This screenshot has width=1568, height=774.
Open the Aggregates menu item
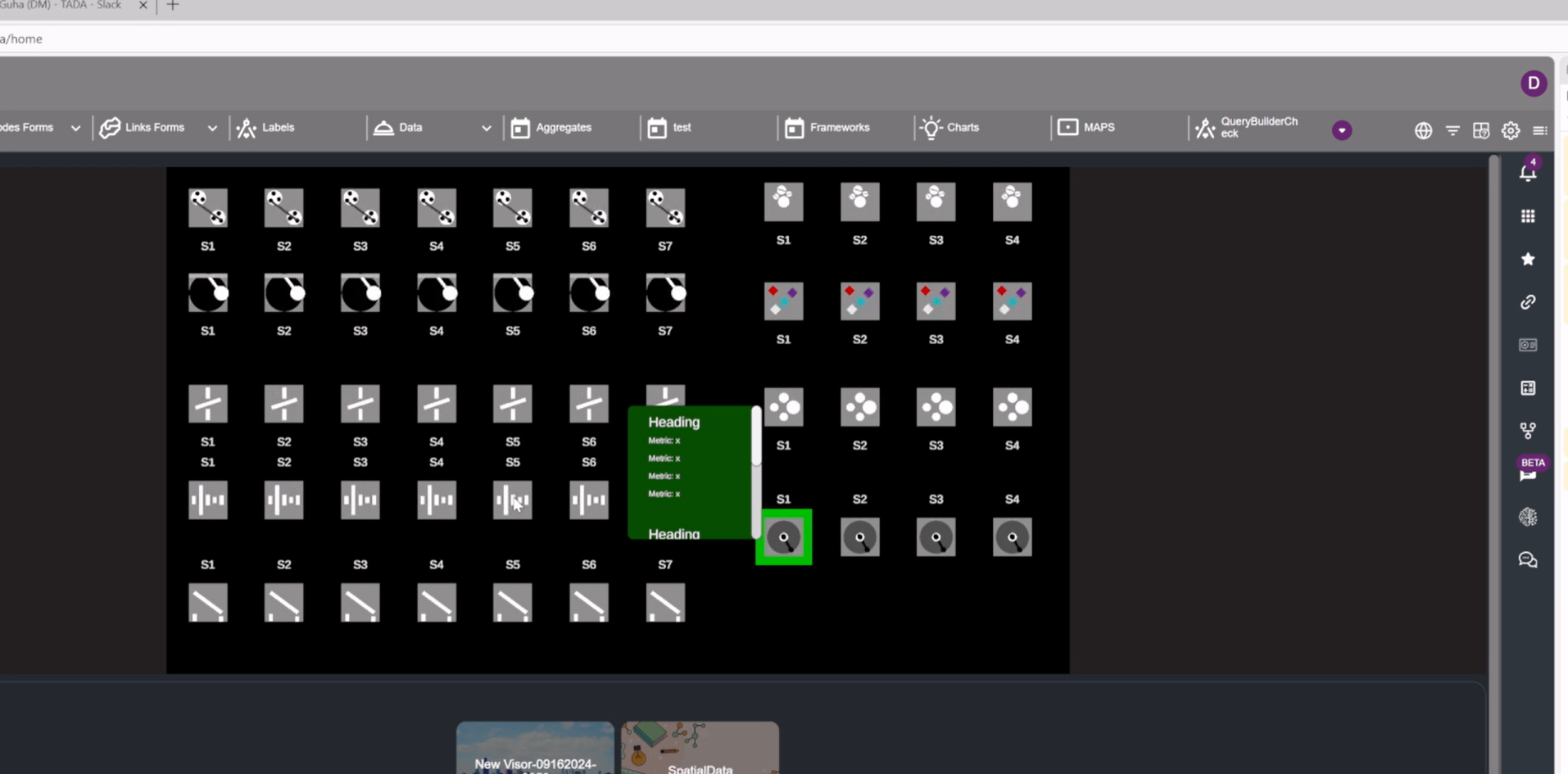[x=552, y=128]
